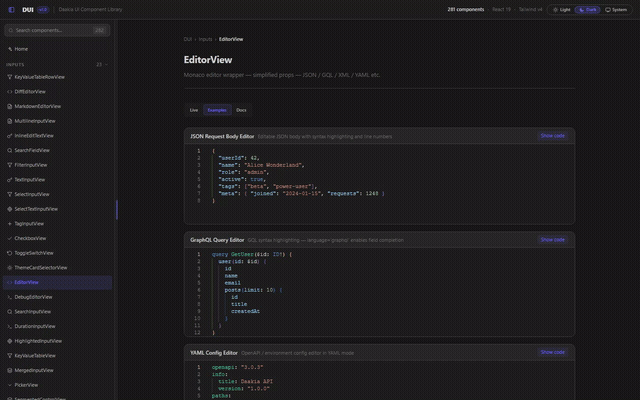
Task: Click the TextInputView icon
Action: [10, 180]
